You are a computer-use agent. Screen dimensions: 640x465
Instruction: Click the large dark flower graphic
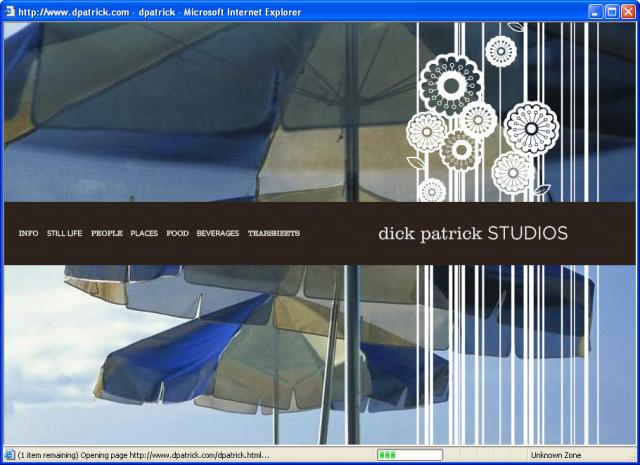click(450, 82)
